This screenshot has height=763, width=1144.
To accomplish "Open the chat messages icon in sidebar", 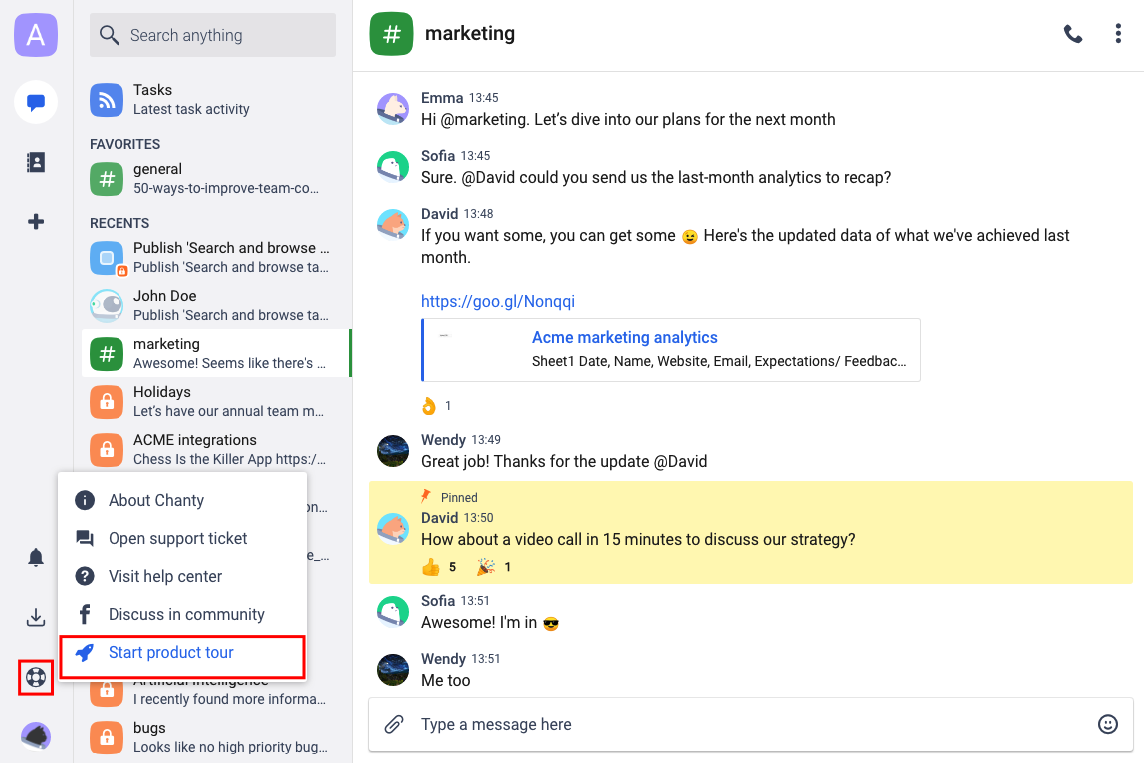I will [x=36, y=102].
